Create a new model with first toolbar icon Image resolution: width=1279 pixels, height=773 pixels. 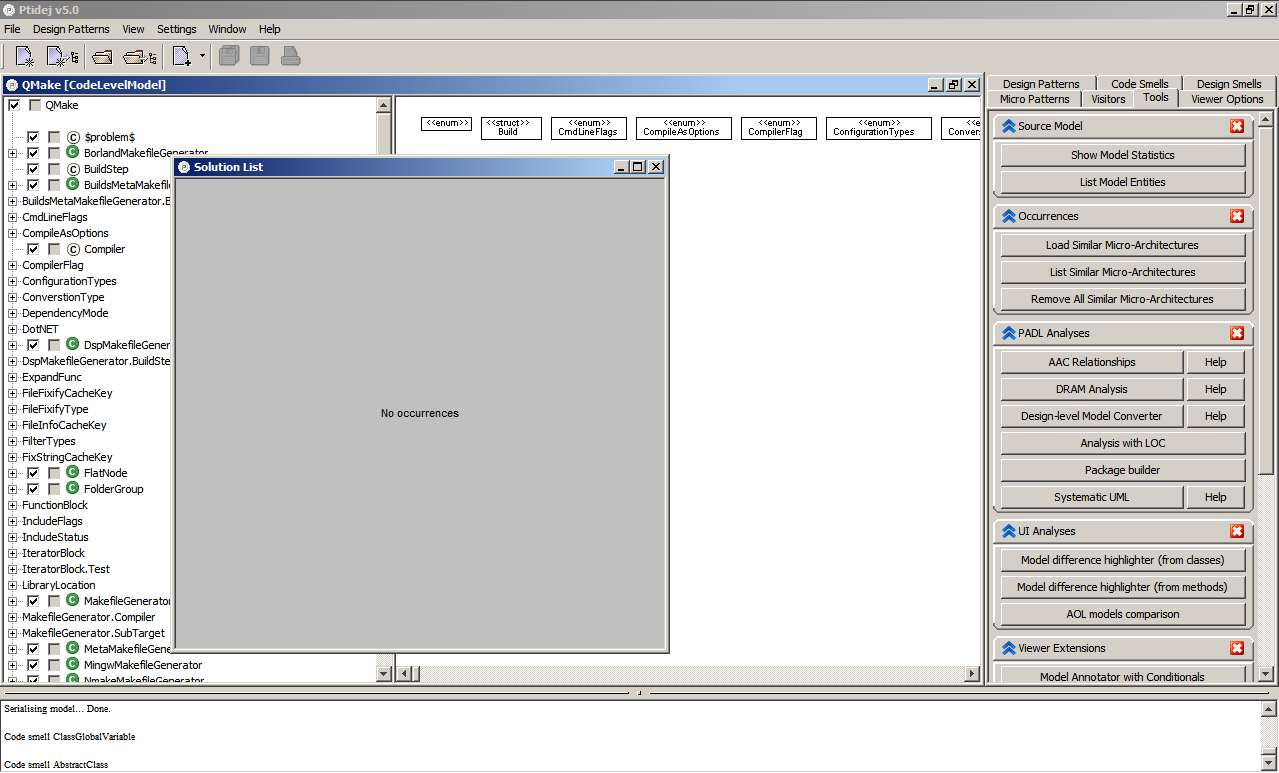coord(22,55)
